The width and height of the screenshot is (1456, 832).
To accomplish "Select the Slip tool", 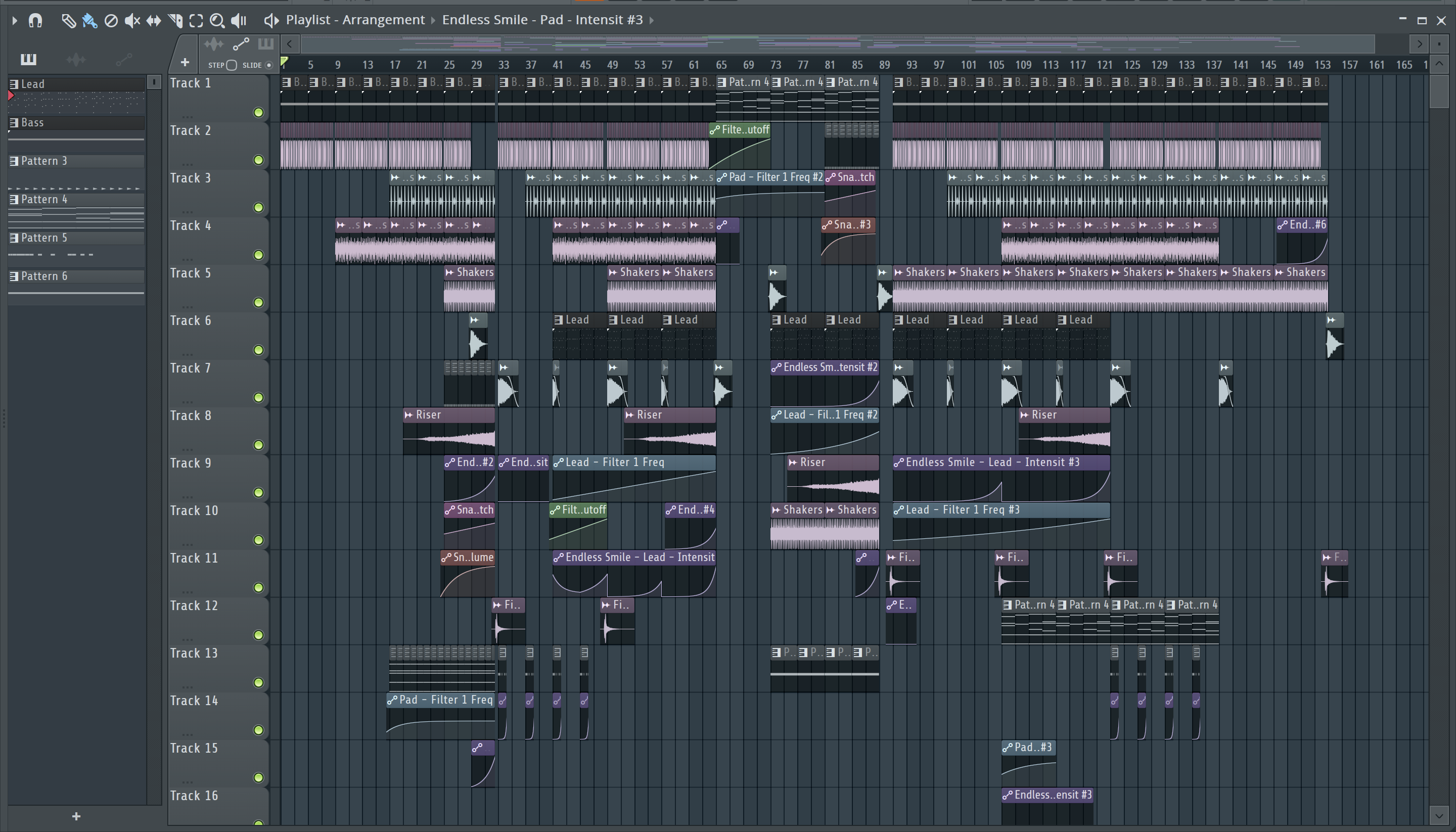I will pyautogui.click(x=153, y=21).
